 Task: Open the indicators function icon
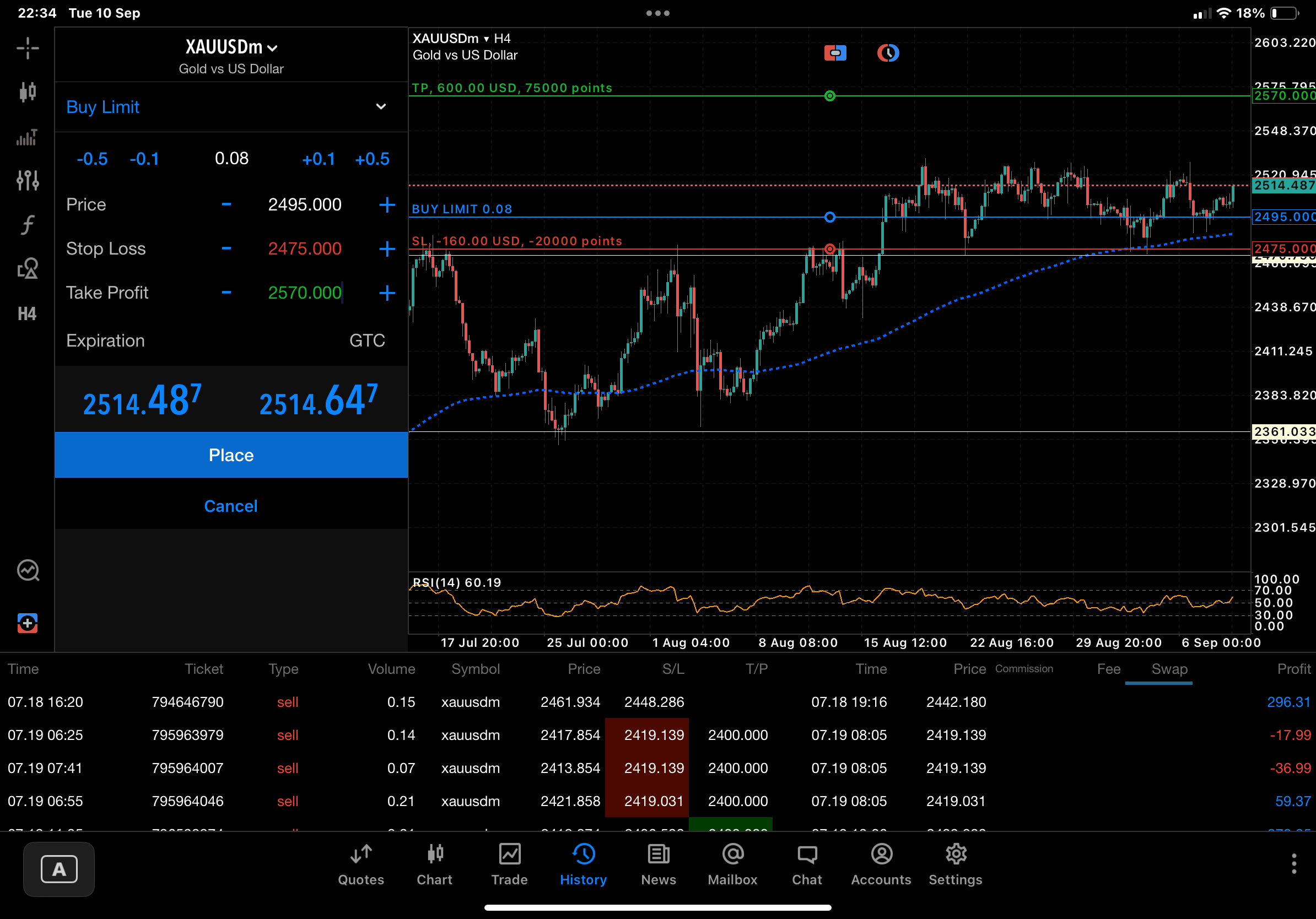[28, 225]
